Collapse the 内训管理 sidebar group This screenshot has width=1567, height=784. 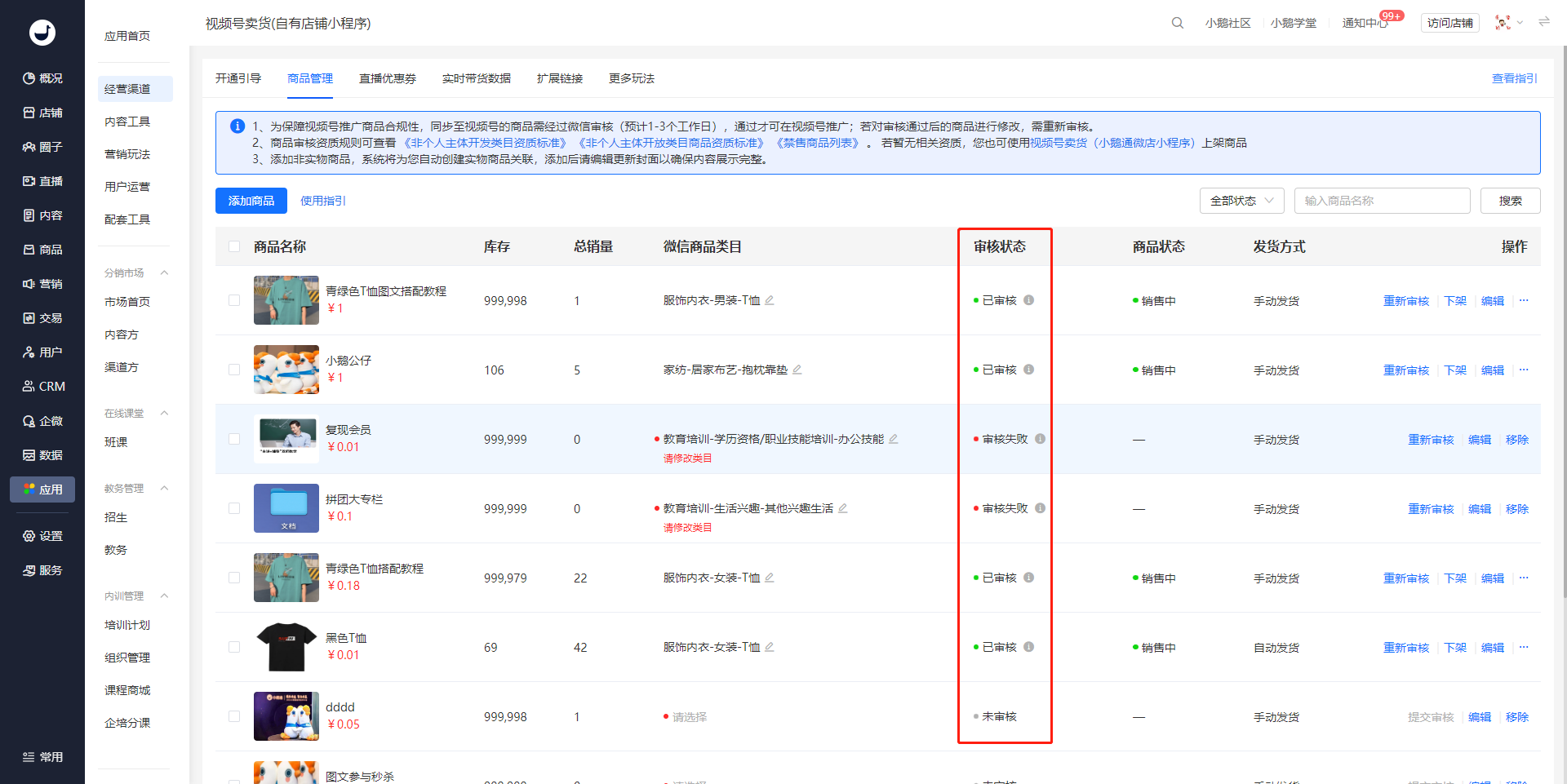click(164, 596)
